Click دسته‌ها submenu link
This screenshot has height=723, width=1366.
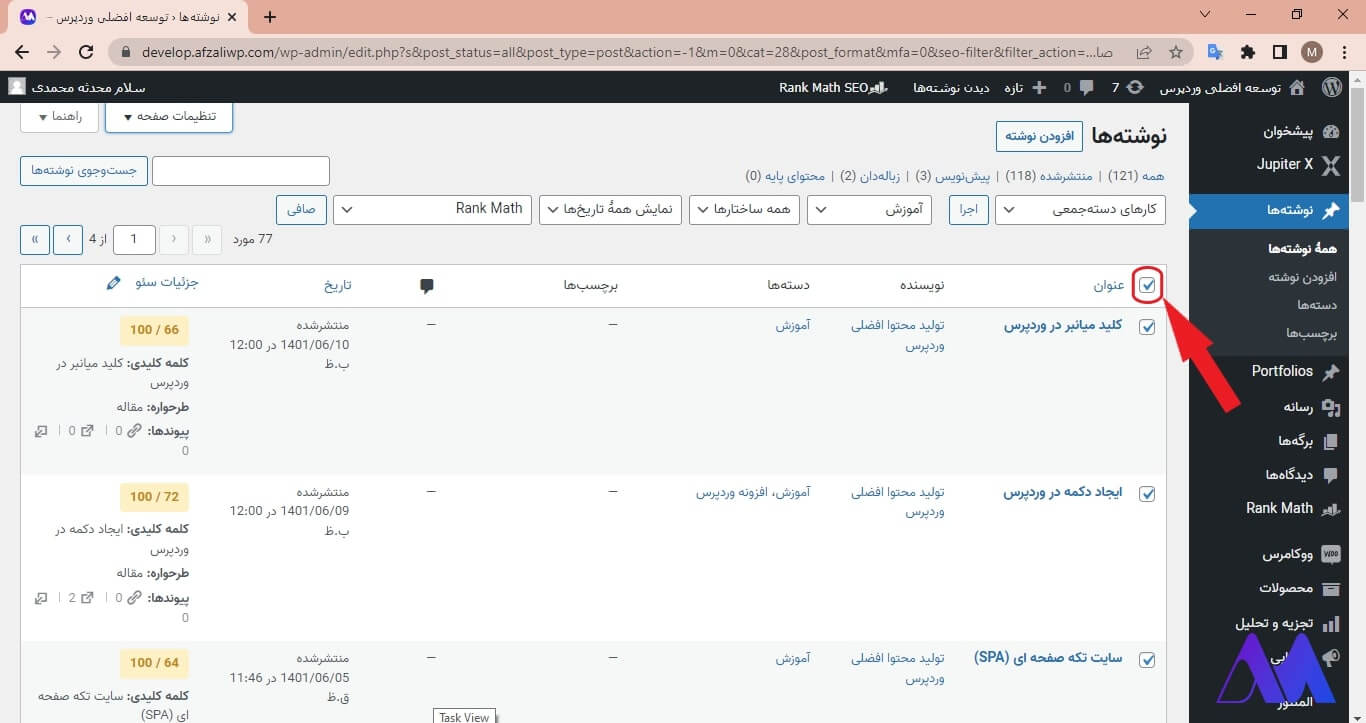pos(1317,305)
